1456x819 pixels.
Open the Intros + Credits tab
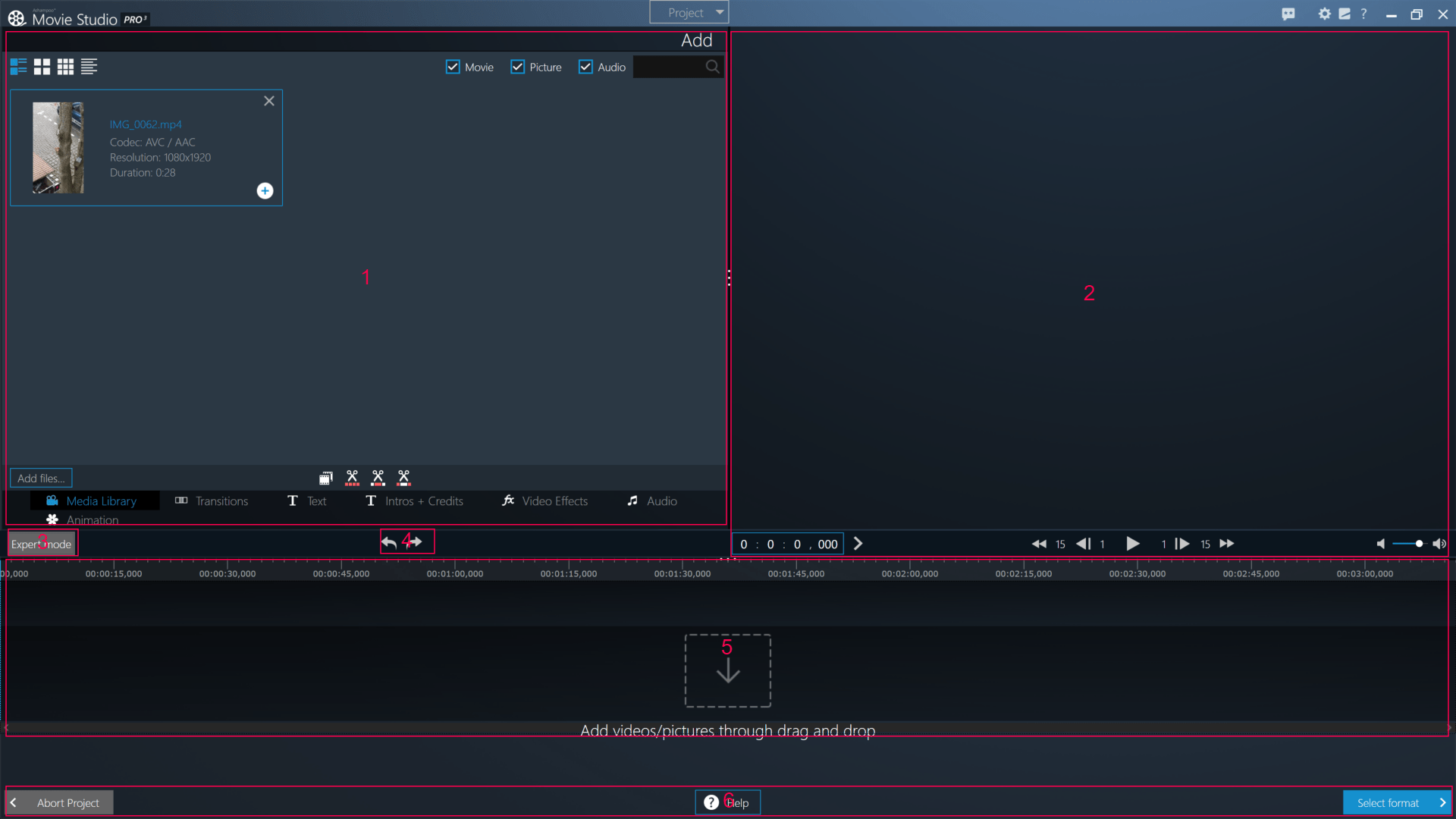(x=414, y=500)
